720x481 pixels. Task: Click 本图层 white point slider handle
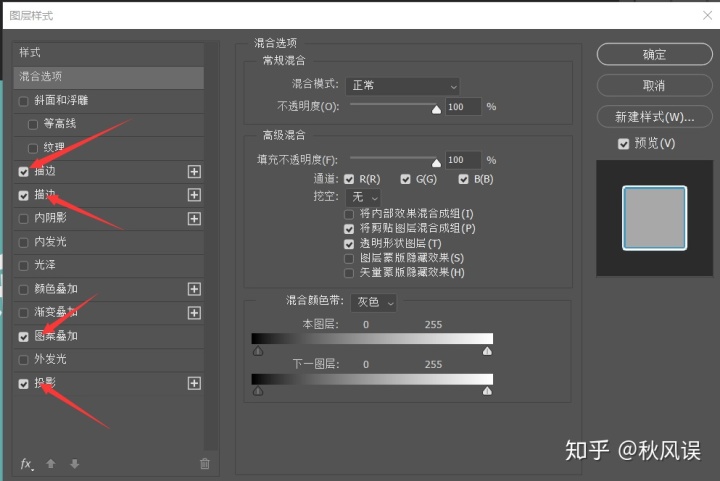[487, 351]
